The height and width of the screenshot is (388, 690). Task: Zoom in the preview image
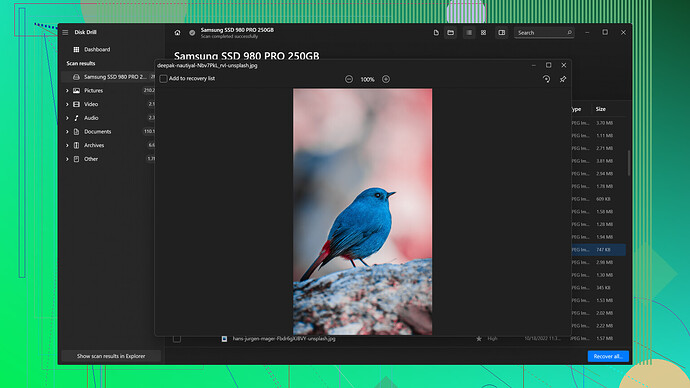point(386,79)
